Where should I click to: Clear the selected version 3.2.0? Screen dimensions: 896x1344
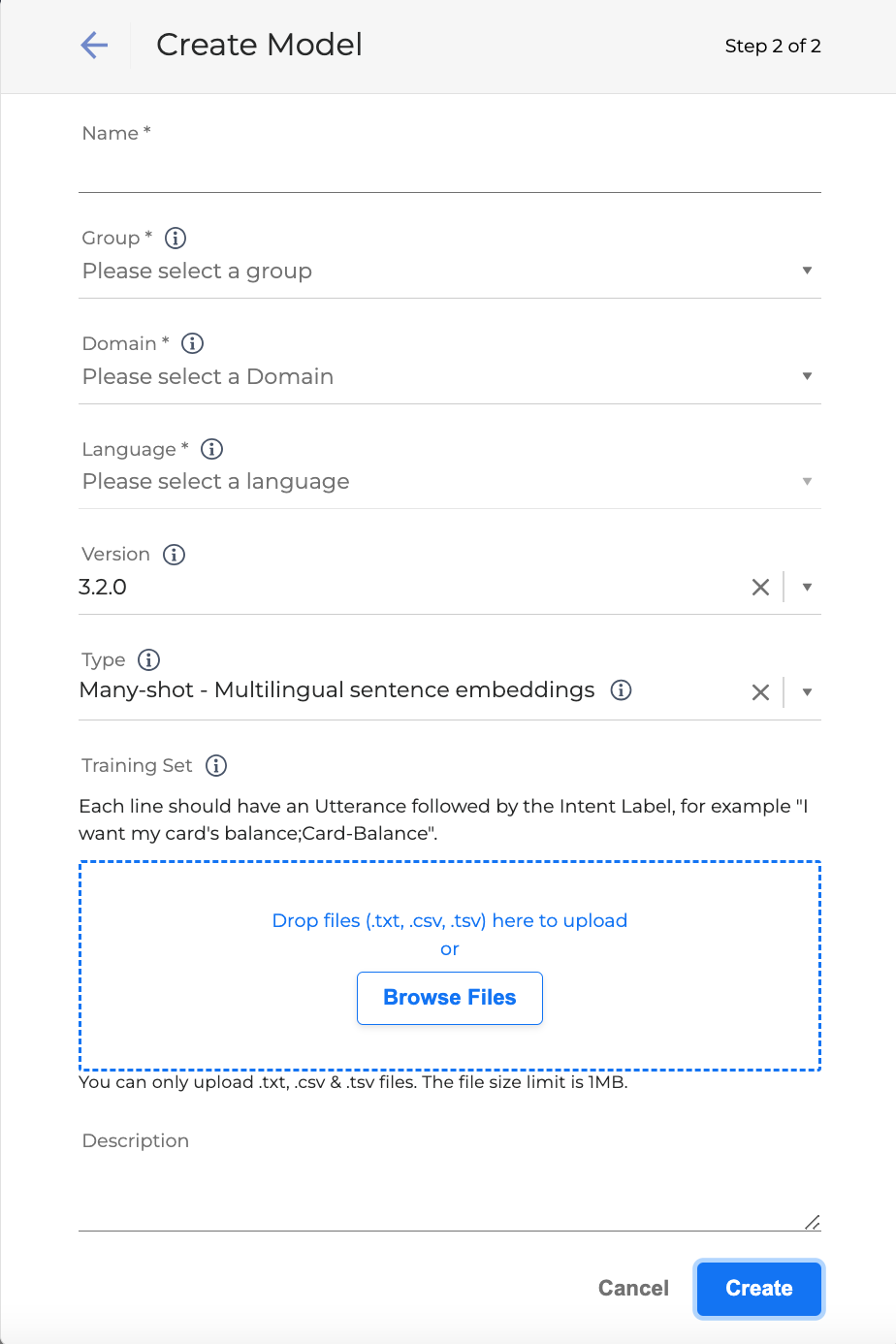[760, 586]
